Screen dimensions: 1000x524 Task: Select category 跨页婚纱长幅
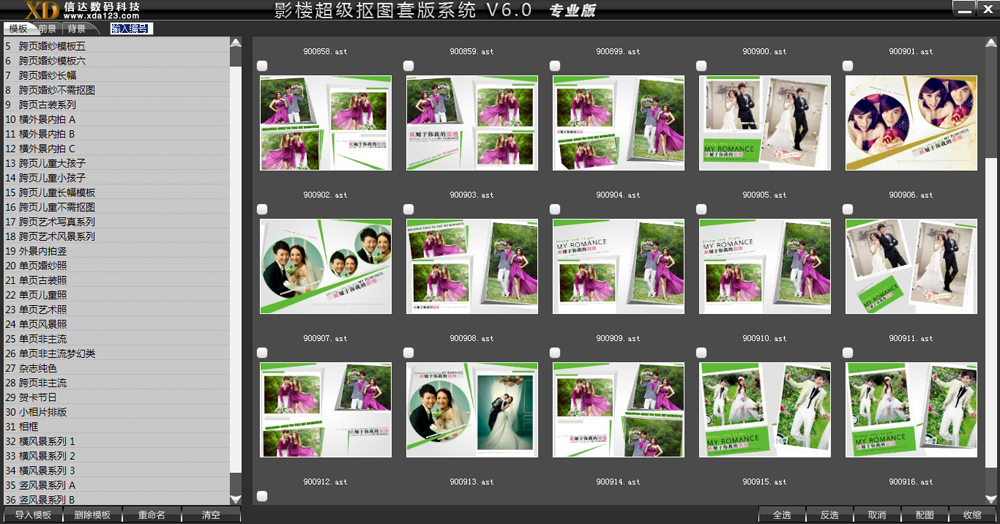pos(117,75)
